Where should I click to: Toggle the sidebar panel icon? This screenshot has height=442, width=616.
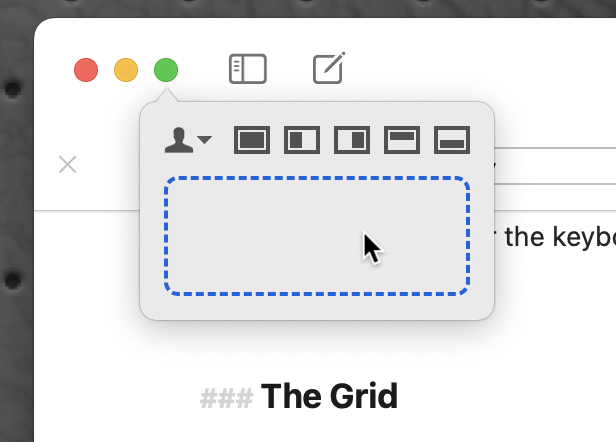pos(248,69)
